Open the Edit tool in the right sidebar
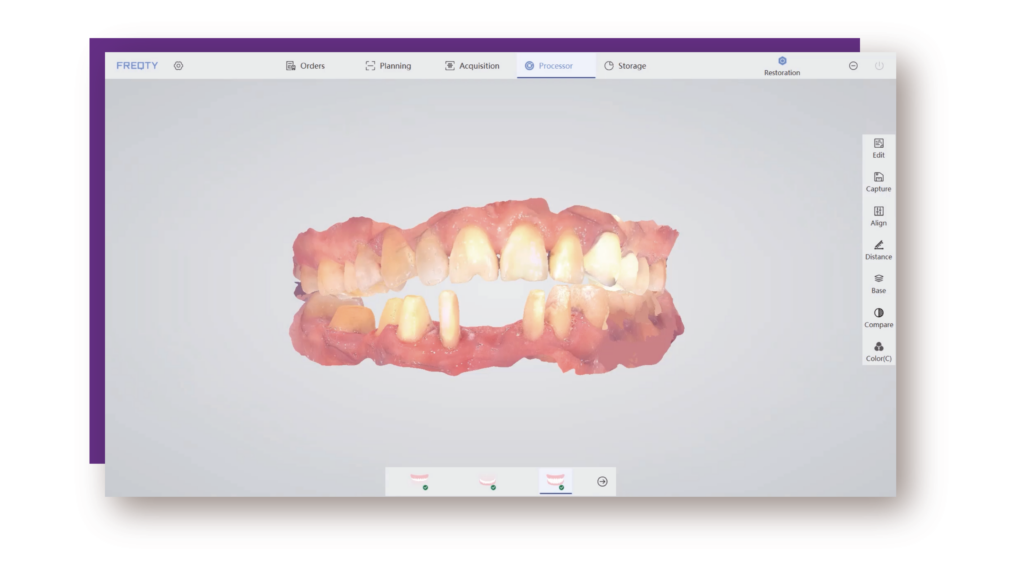1024x572 pixels. [x=878, y=148]
